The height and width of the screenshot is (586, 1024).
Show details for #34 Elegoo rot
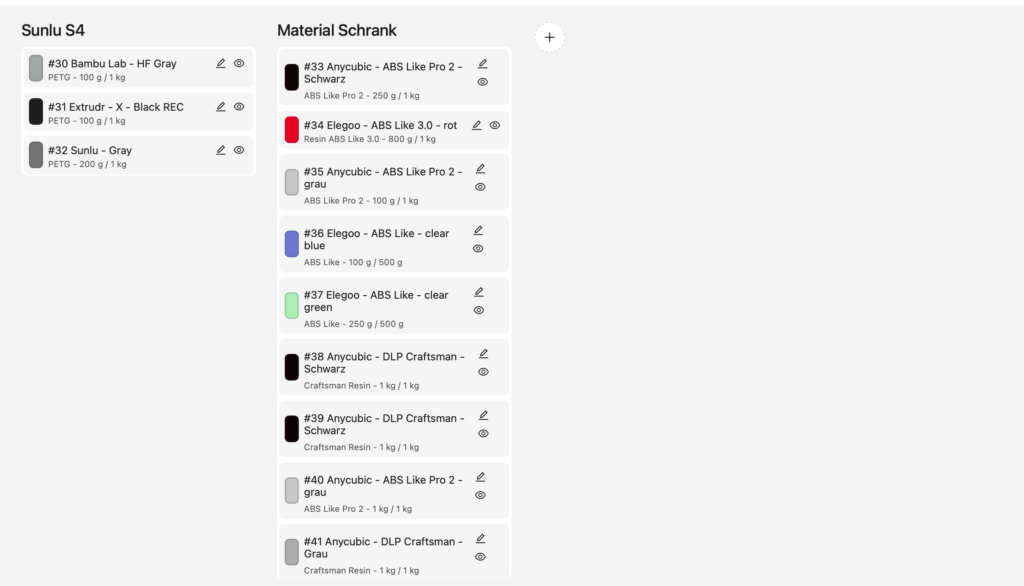click(495, 126)
